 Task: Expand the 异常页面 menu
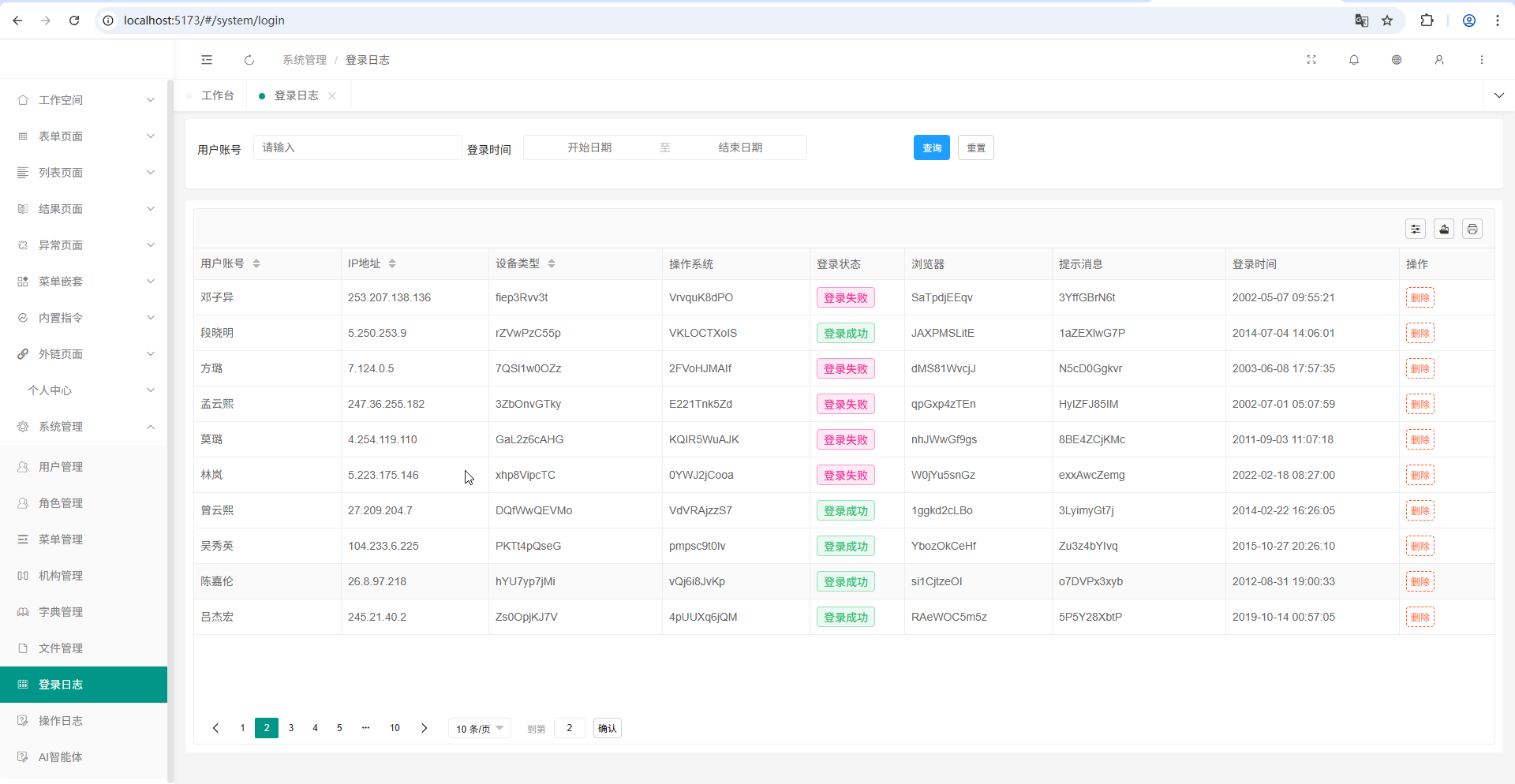click(x=84, y=245)
